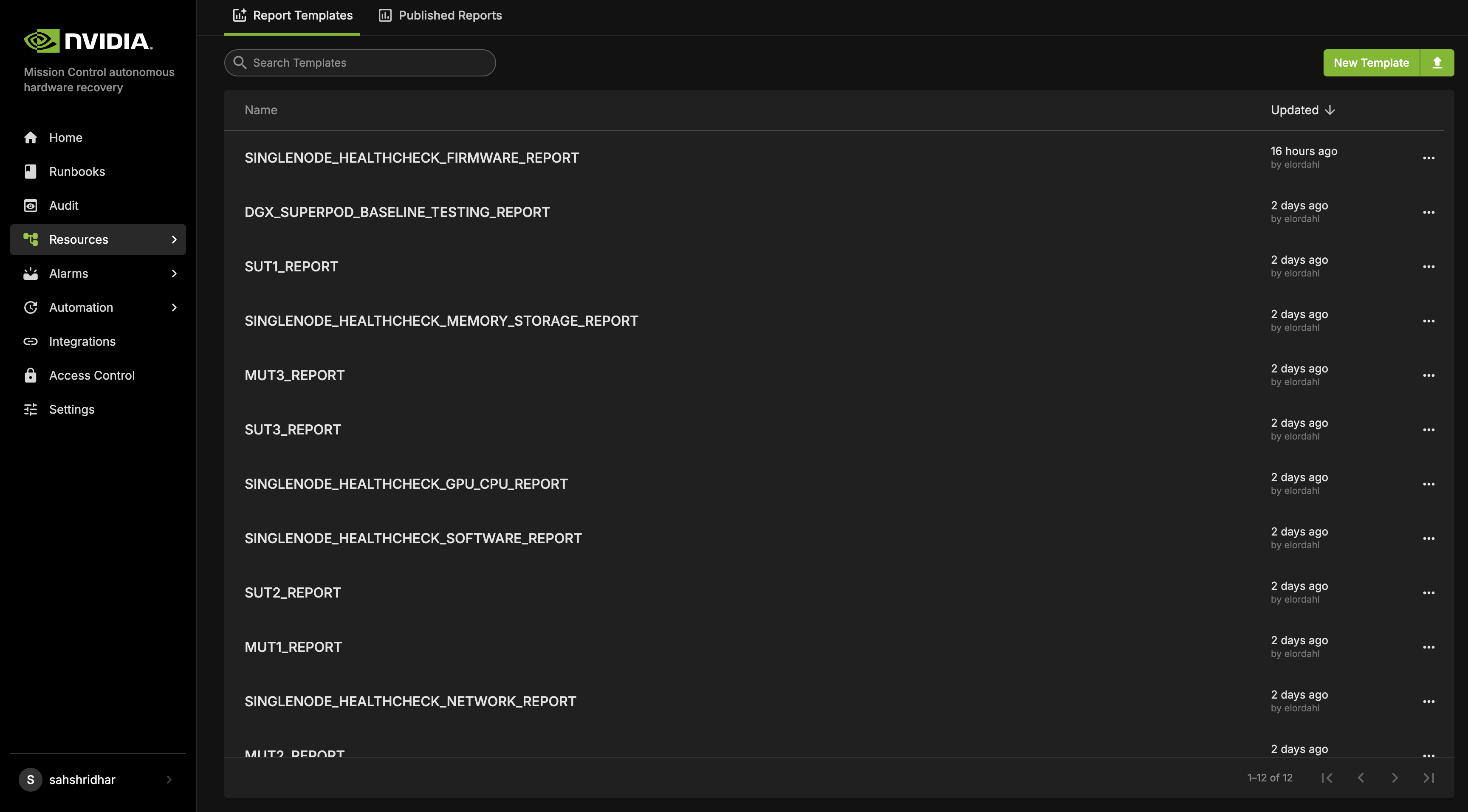Open the SUT2_REPORT template
The width and height of the screenshot is (1468, 812).
click(293, 592)
